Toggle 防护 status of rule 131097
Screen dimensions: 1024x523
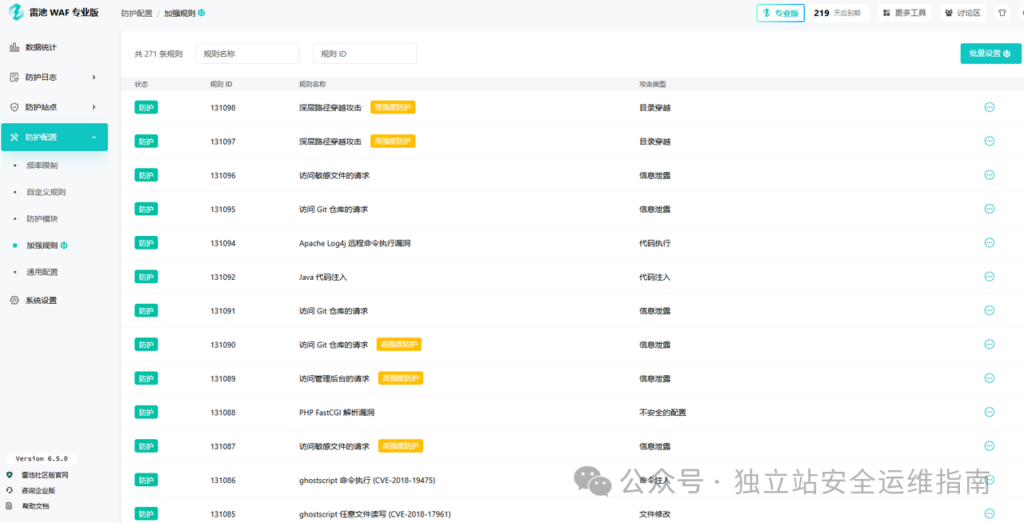pos(146,141)
